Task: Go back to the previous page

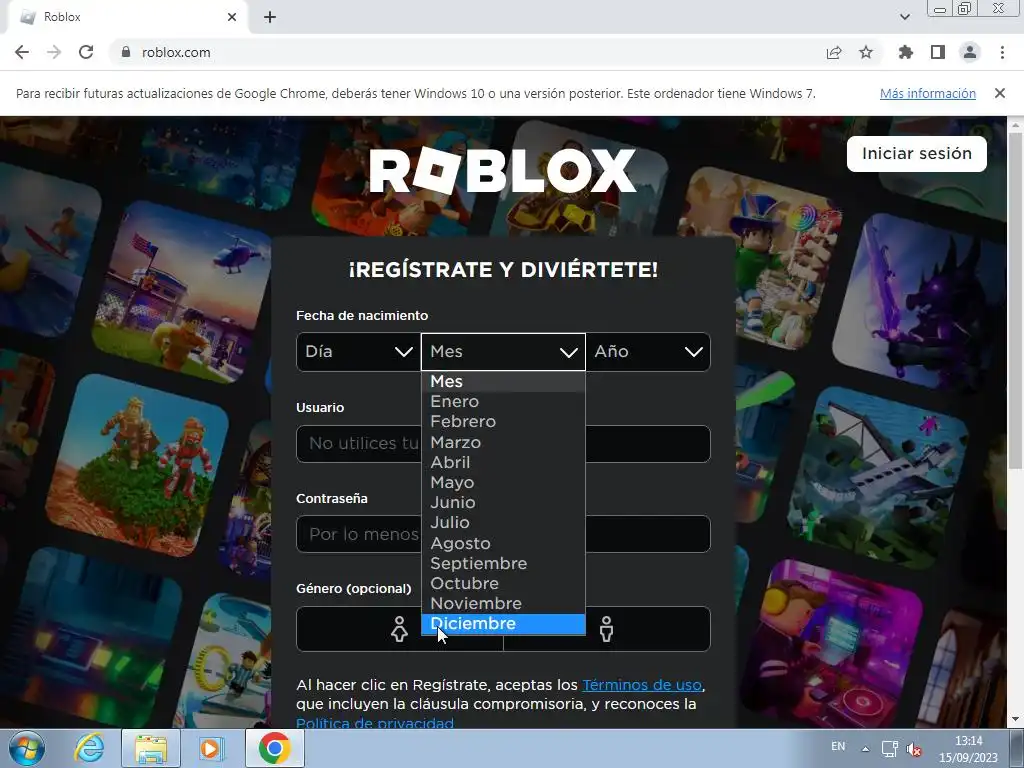Action: [22, 52]
